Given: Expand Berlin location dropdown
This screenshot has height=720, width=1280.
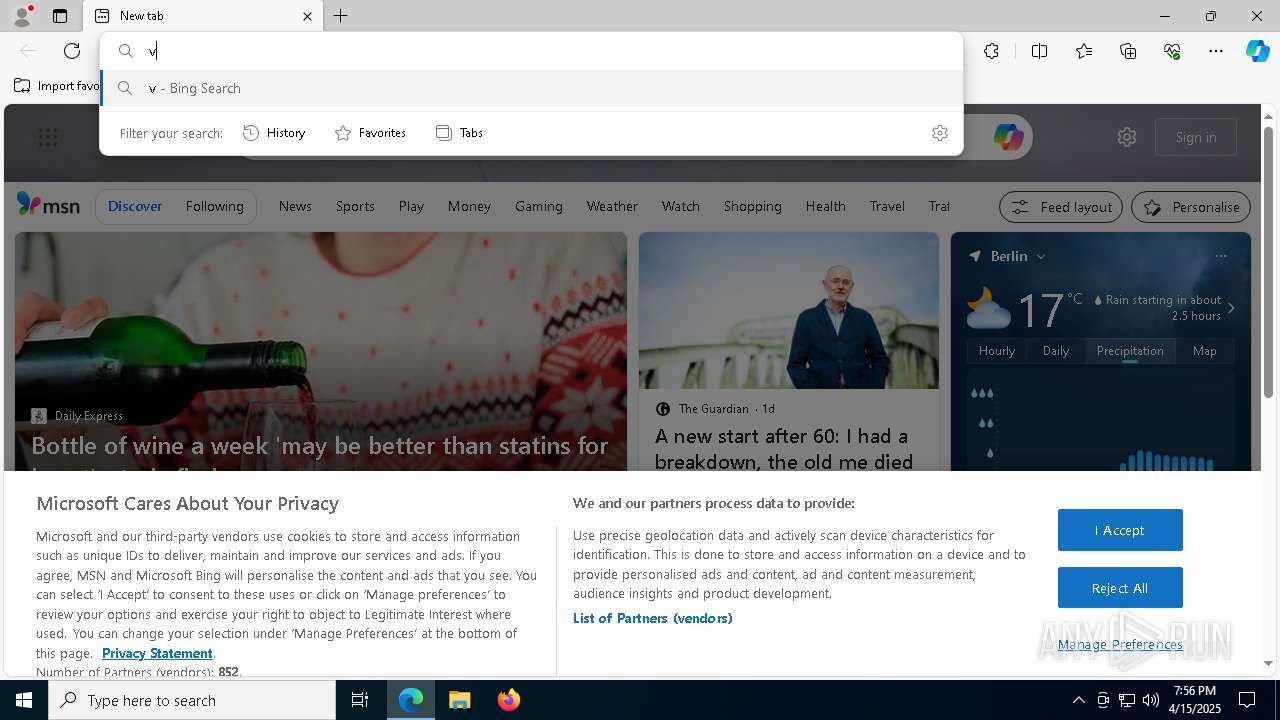Looking at the screenshot, I should [1041, 256].
